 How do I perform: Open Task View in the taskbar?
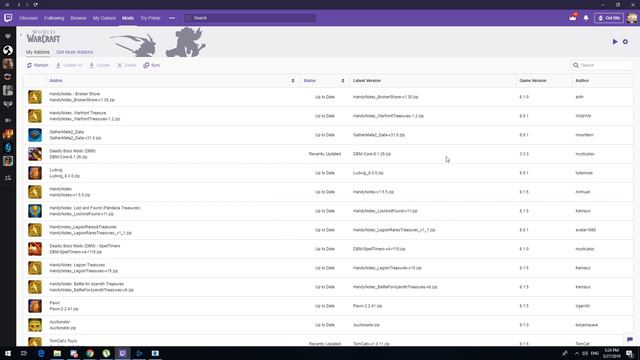tap(24, 353)
